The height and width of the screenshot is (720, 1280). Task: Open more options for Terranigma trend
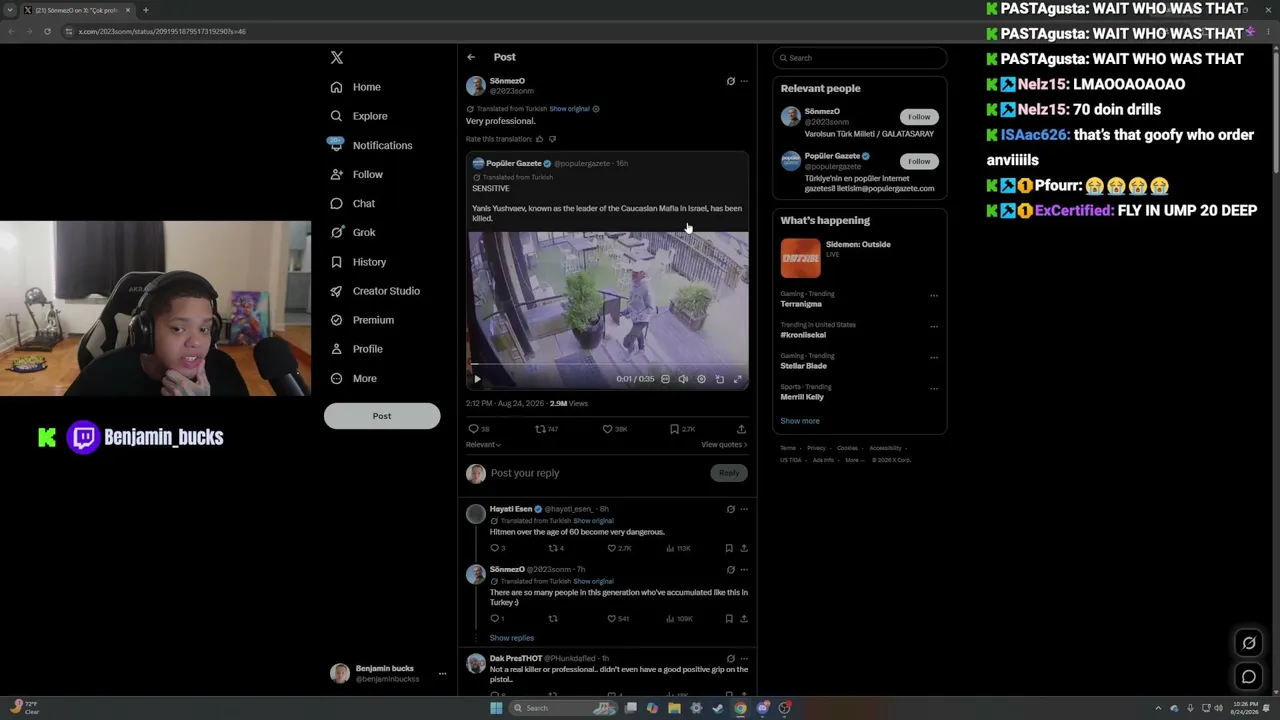click(x=934, y=296)
